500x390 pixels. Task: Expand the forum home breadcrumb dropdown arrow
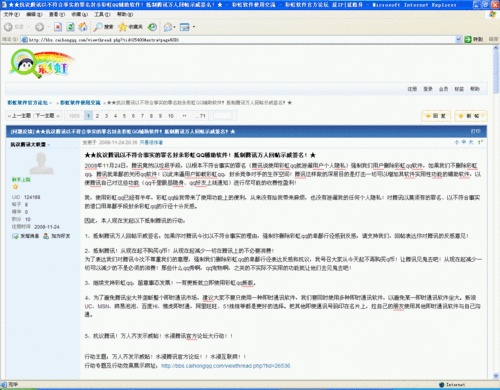[x=51, y=103]
